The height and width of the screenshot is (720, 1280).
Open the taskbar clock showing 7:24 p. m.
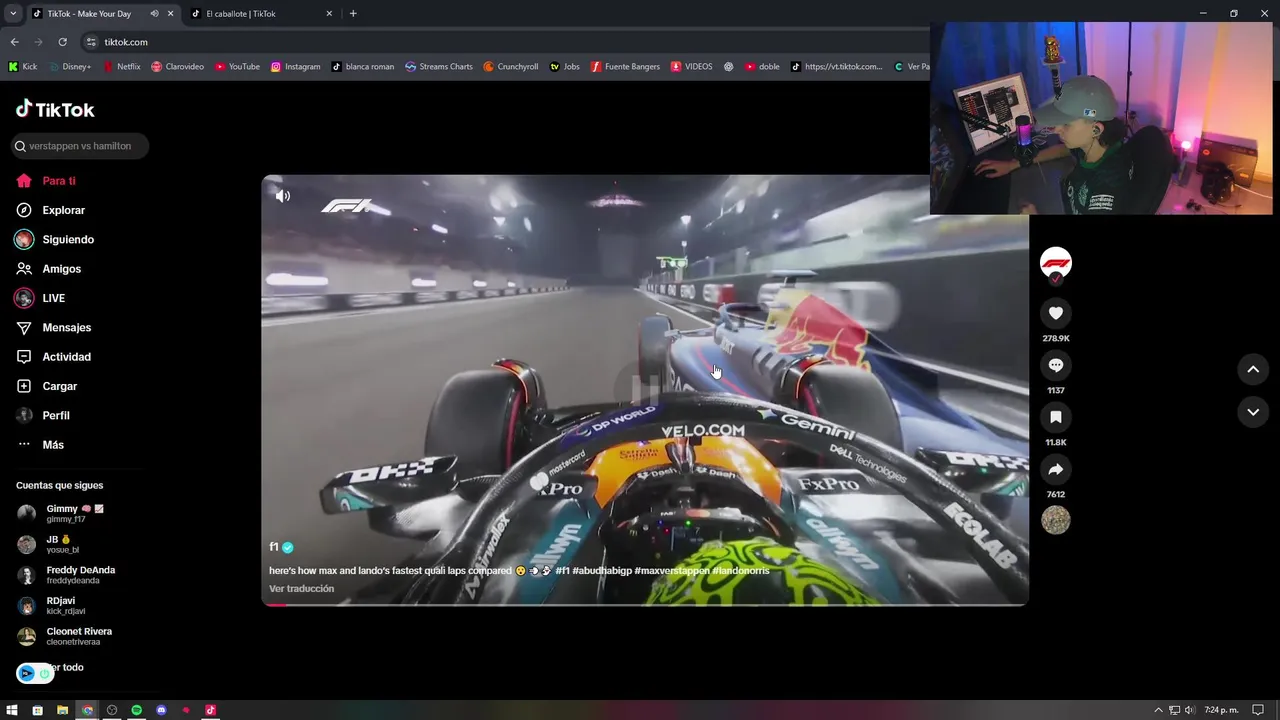pyautogui.click(x=1221, y=710)
